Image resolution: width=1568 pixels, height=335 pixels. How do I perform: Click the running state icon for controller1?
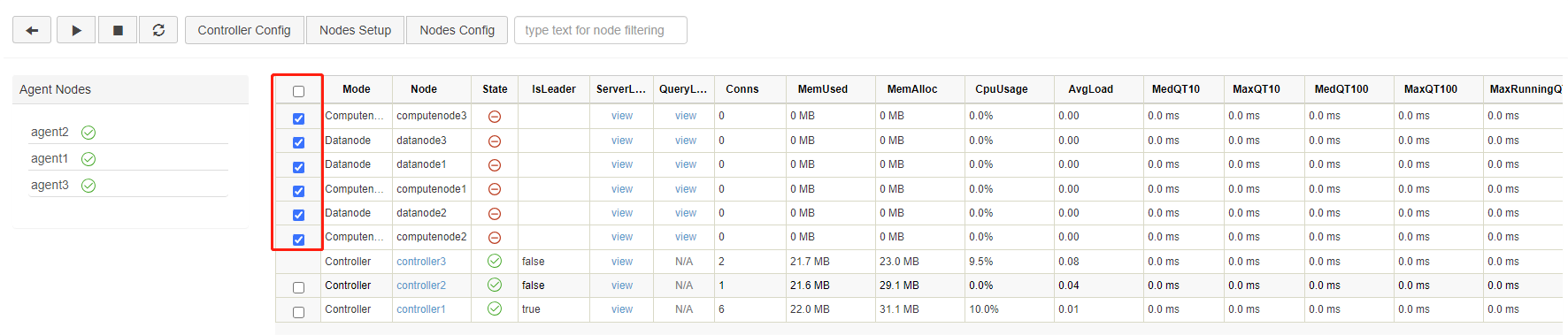point(495,309)
